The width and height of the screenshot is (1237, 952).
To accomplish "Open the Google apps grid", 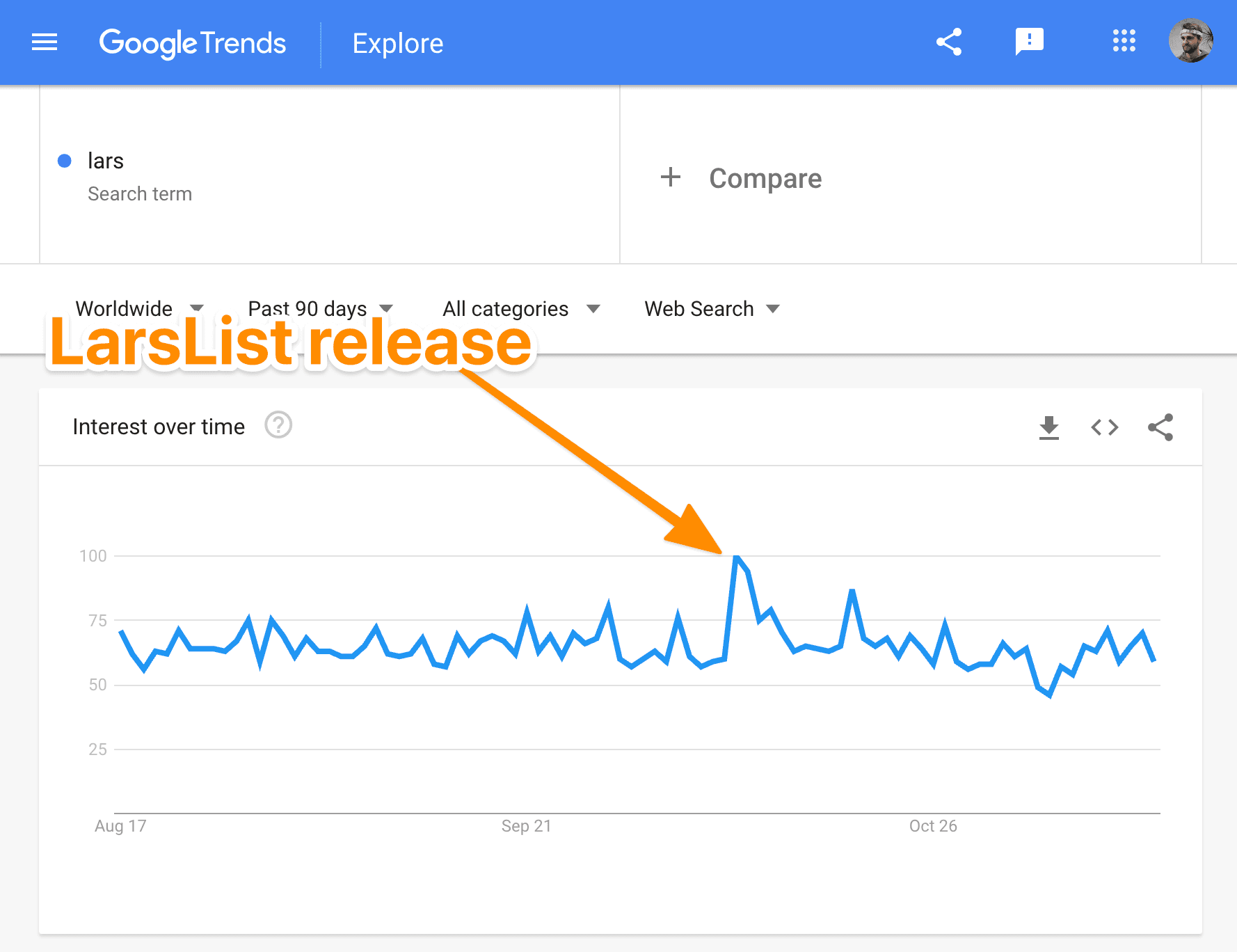I will (x=1124, y=41).
